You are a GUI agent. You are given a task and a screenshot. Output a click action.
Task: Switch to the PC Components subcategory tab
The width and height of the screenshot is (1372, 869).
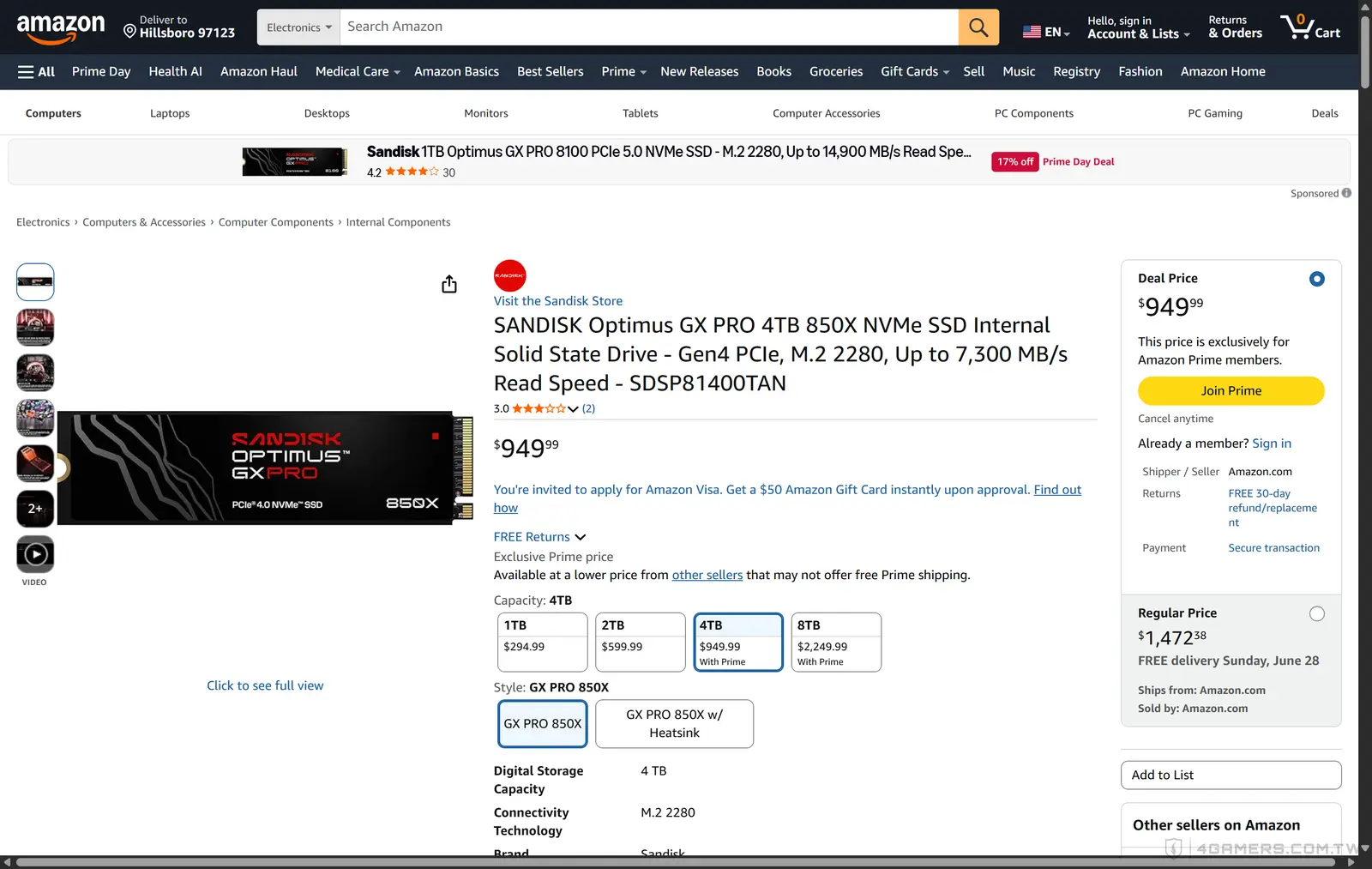1034,113
